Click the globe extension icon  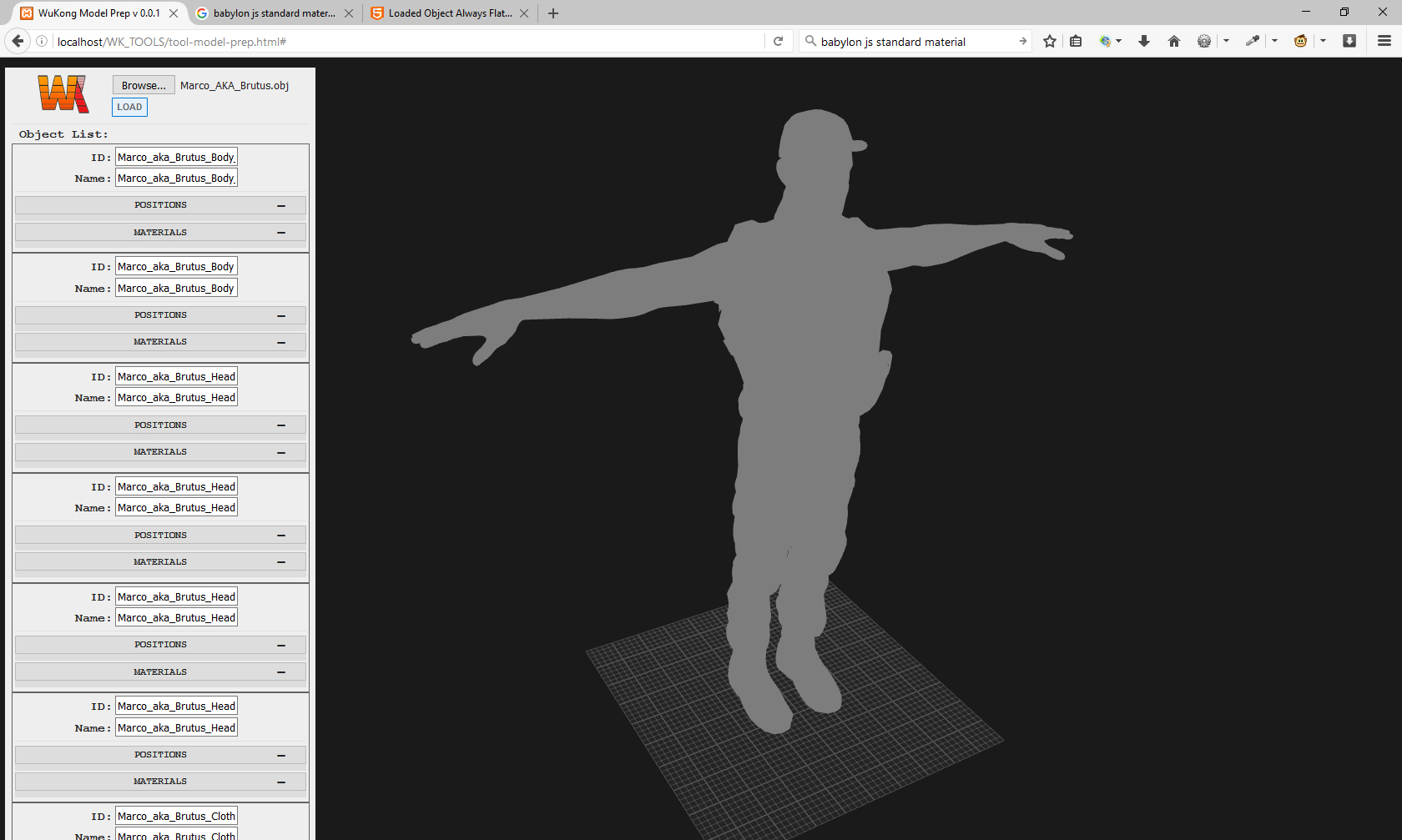pos(1105,41)
